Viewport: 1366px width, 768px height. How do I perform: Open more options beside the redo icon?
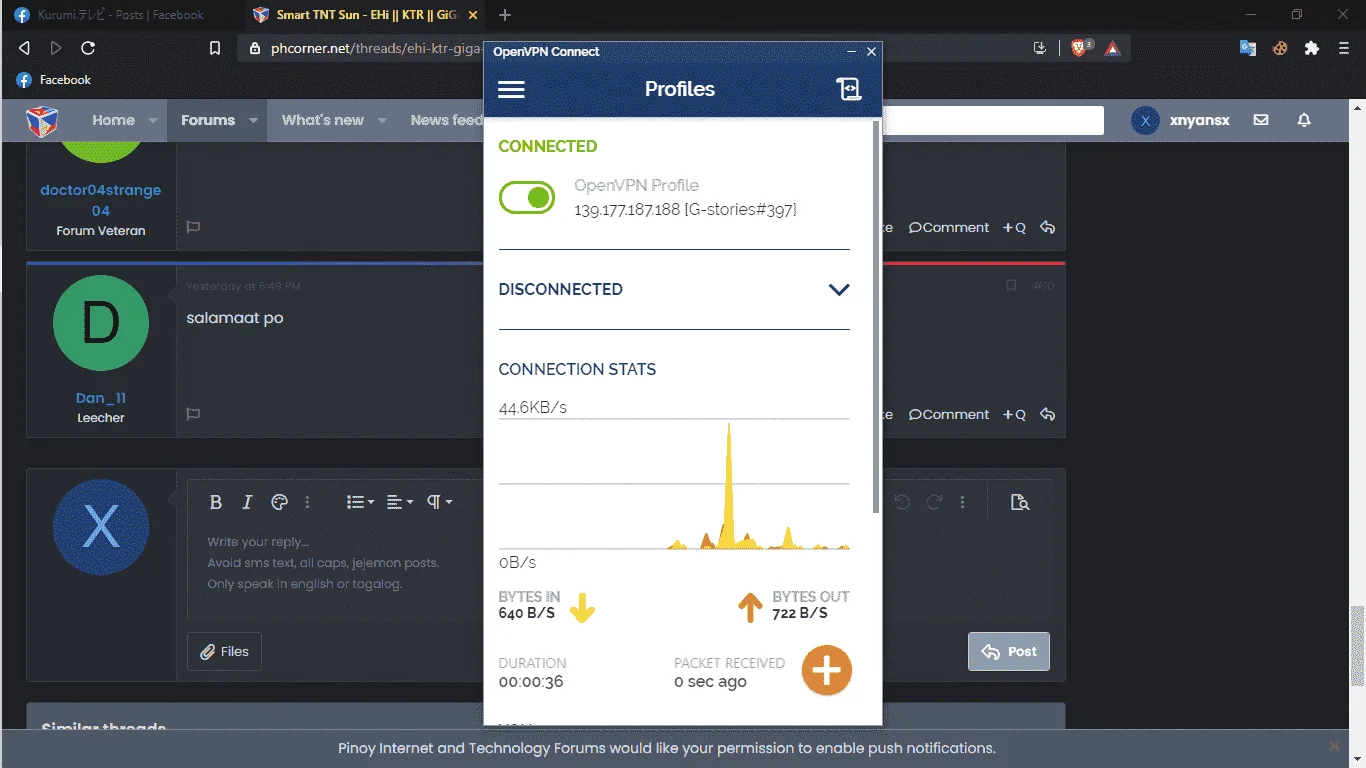pos(963,502)
